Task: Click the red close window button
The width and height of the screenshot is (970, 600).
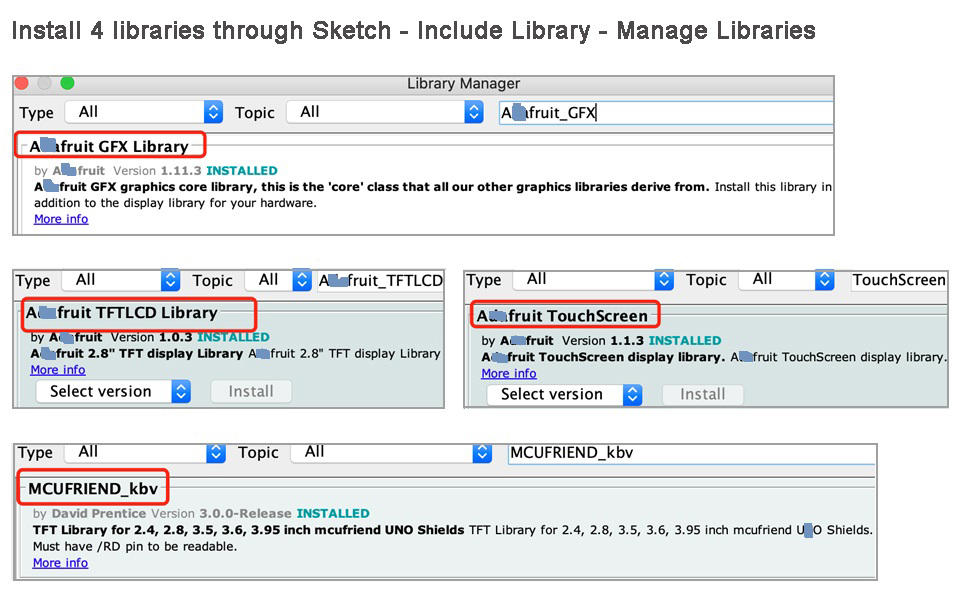Action: click(22, 83)
